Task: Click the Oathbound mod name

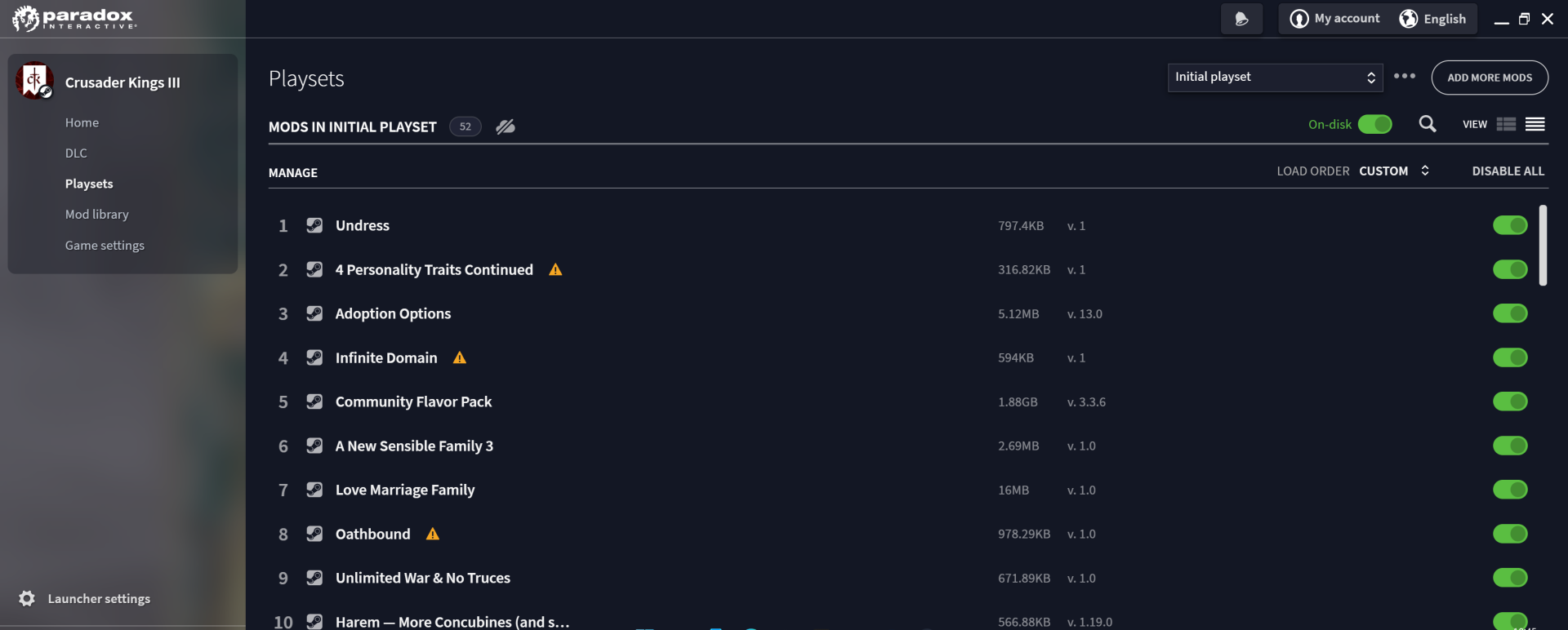Action: click(x=373, y=534)
